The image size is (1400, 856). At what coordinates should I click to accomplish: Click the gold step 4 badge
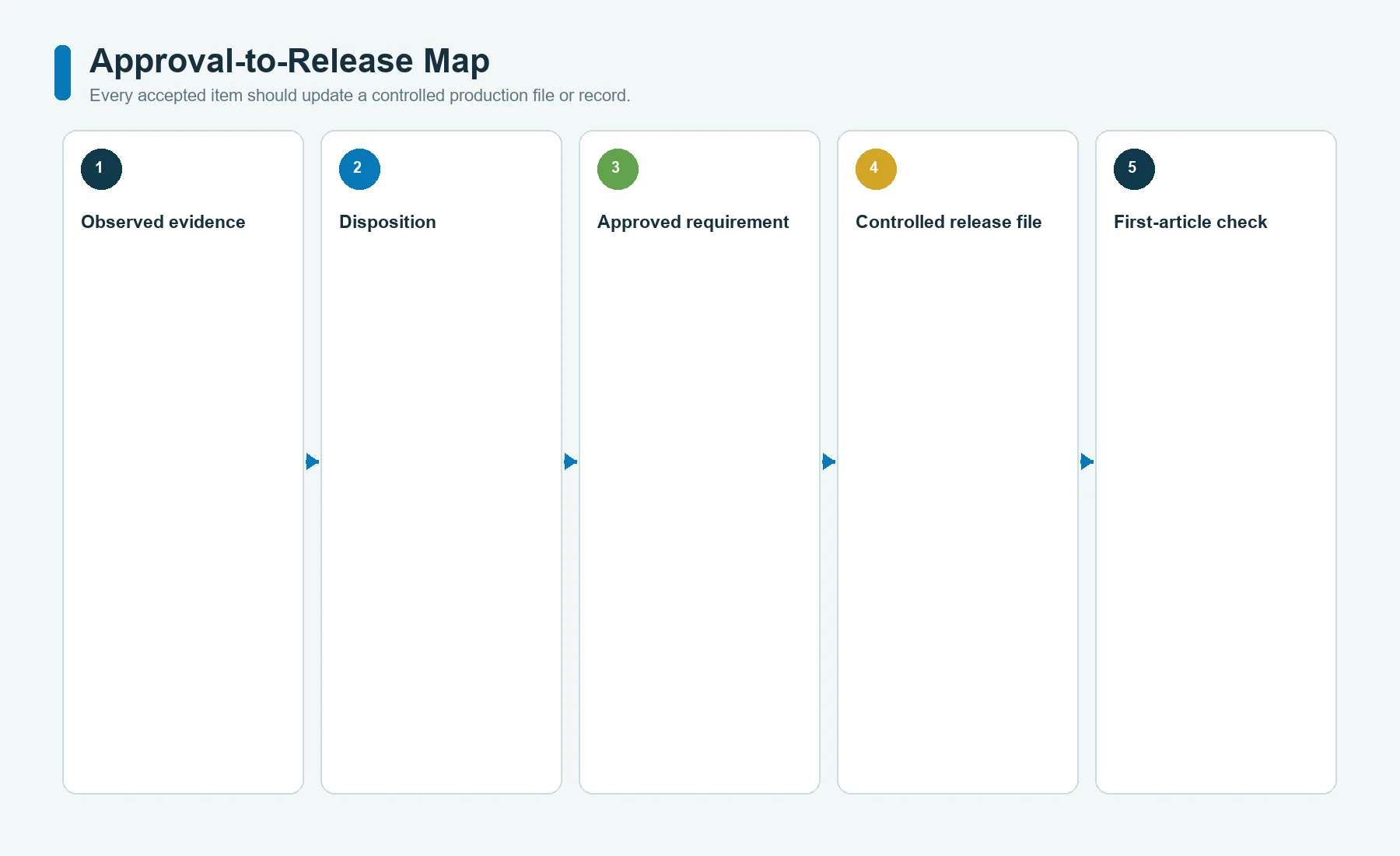tap(876, 169)
